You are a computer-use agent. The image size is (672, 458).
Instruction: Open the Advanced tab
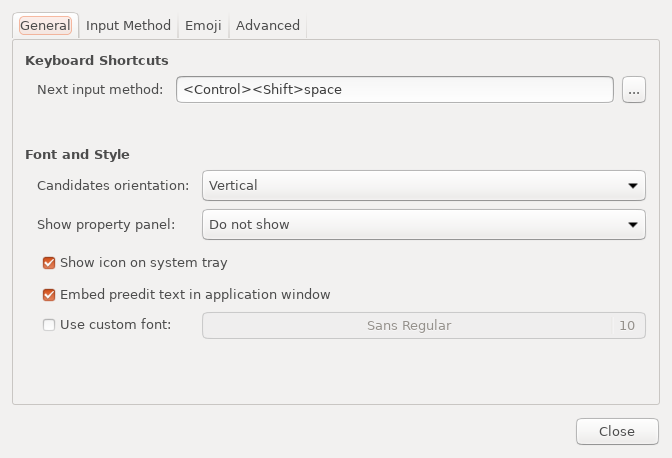[x=268, y=26]
